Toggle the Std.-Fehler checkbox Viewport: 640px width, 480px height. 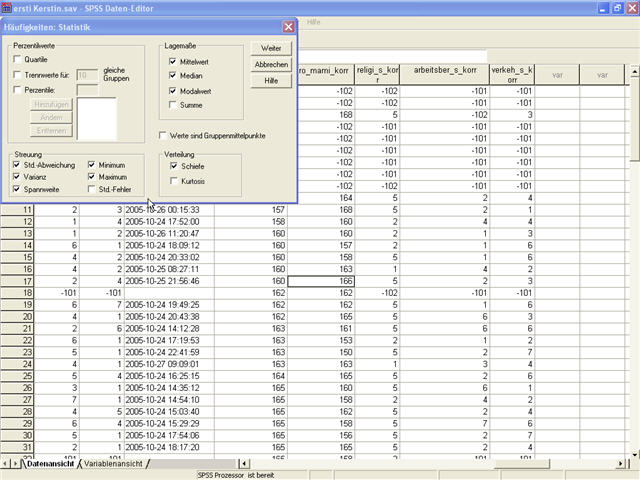[92, 188]
